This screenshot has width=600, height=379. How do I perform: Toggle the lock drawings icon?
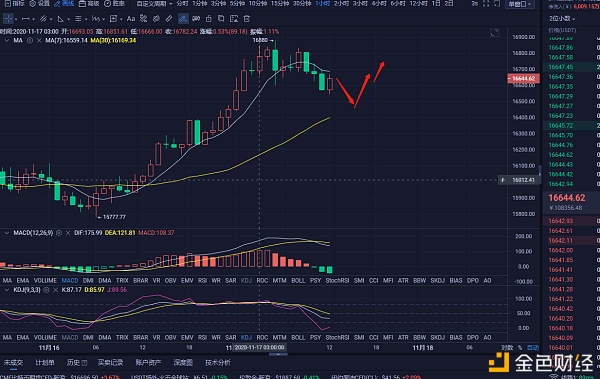coord(209,18)
